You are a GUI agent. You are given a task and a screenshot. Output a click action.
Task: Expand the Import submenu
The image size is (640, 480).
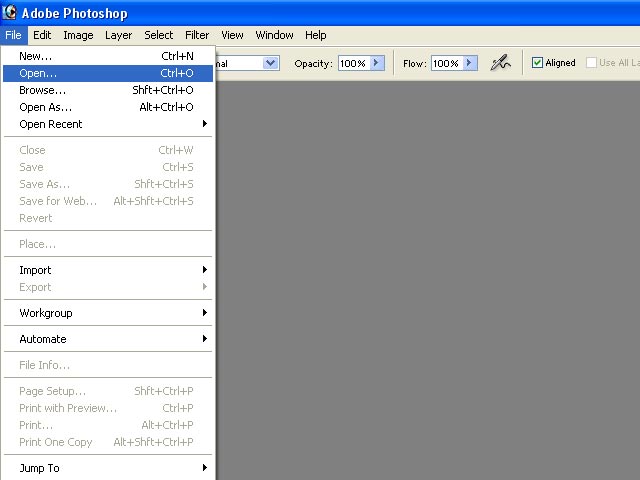pyautogui.click(x=108, y=270)
